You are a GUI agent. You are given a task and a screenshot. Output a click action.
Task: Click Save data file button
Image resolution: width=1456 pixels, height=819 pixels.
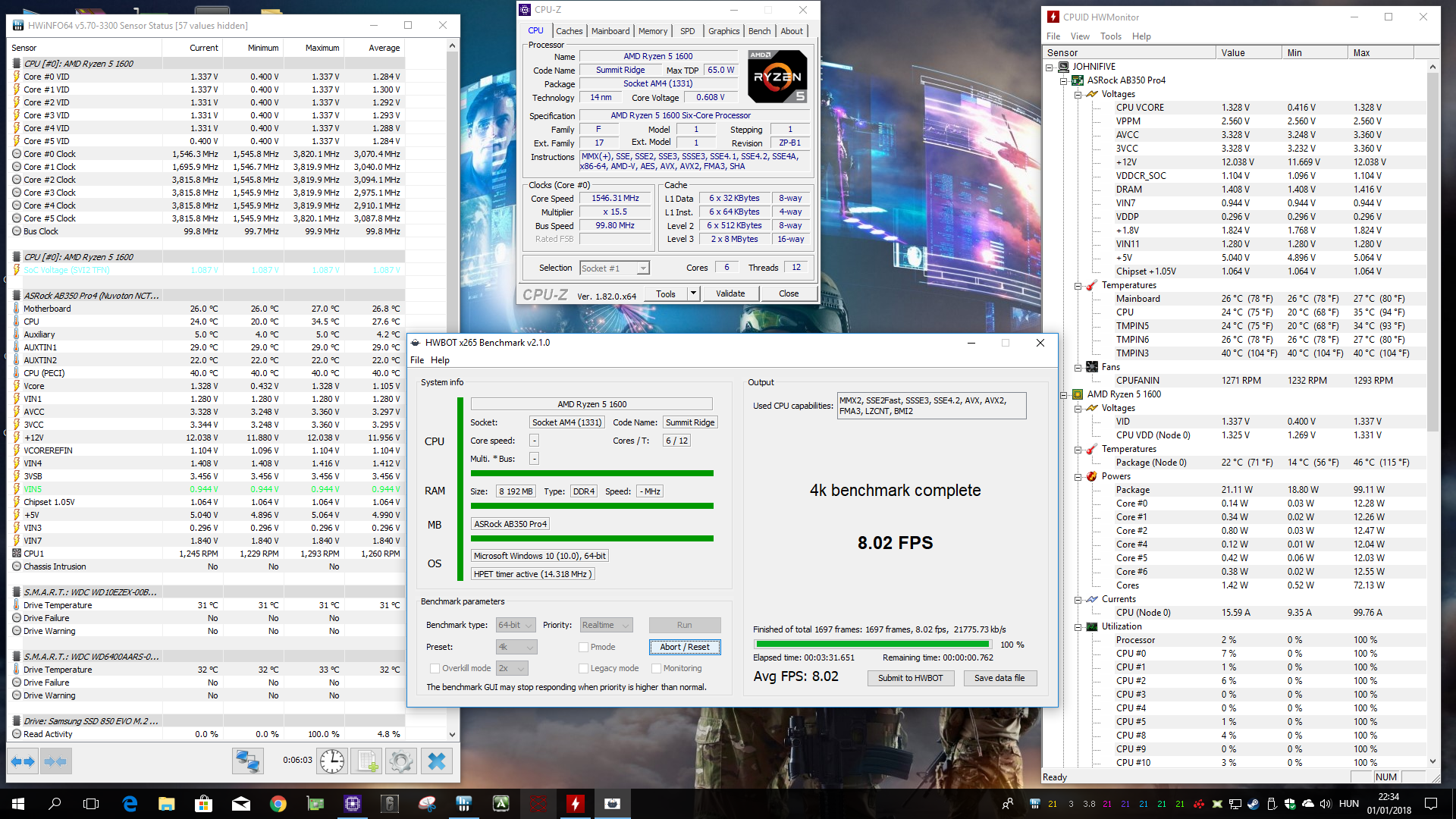coord(999,678)
